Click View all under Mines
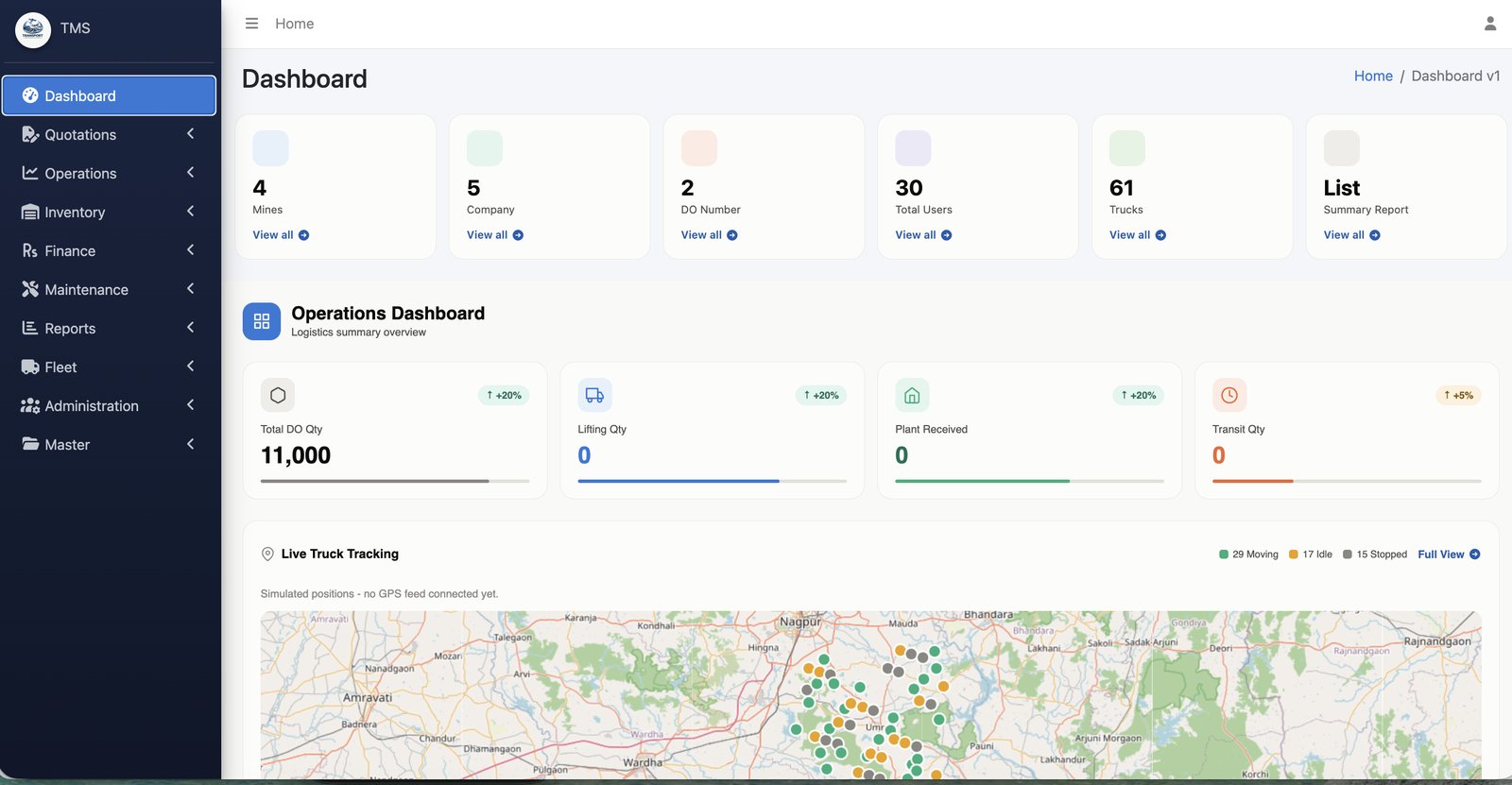Viewport: 1512px width, 785px height. point(281,235)
